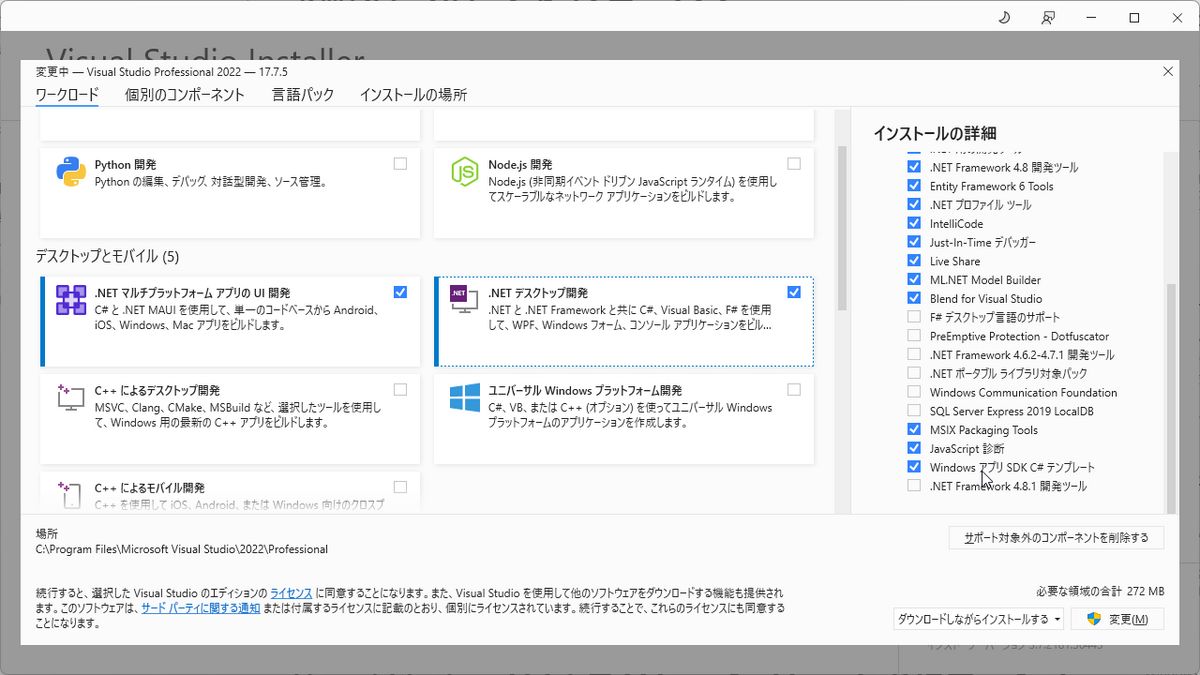
Task: Uncheck Just-In-Time デバッガー component
Action: (914, 242)
